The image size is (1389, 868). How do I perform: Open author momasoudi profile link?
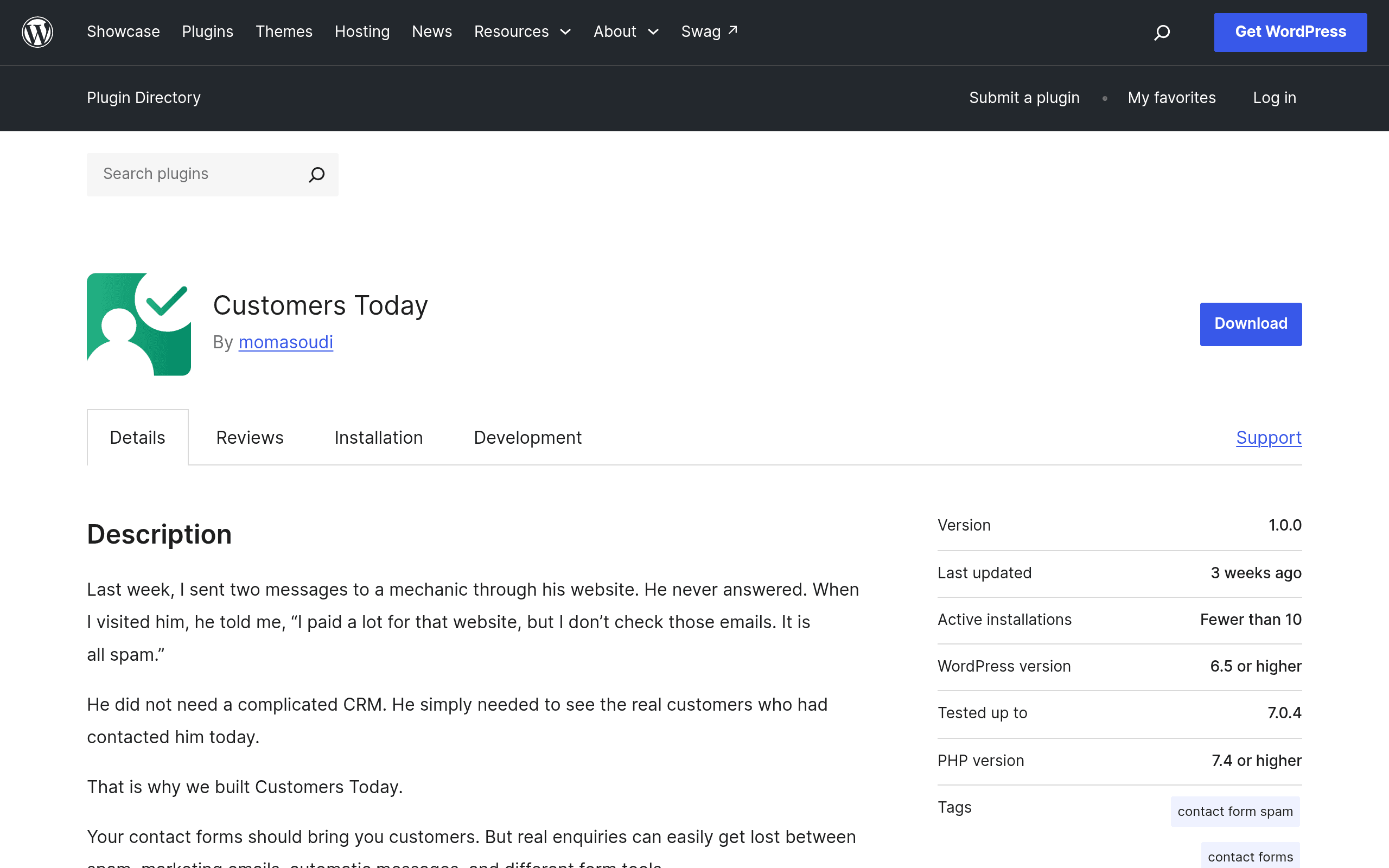[x=286, y=342]
